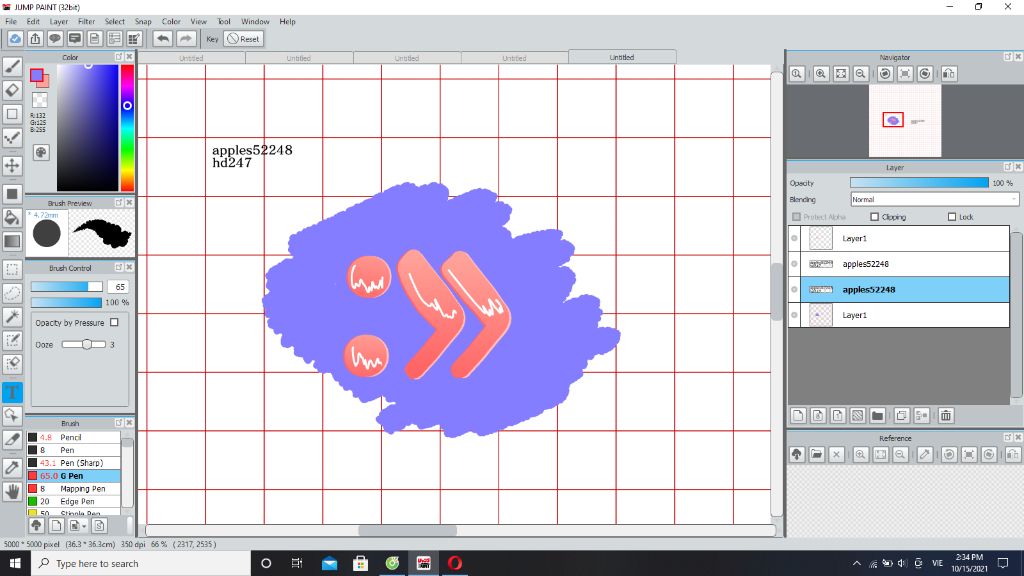Screen dimensions: 1024x576
Task: Select the Pencil brush
Action: pos(73,438)
